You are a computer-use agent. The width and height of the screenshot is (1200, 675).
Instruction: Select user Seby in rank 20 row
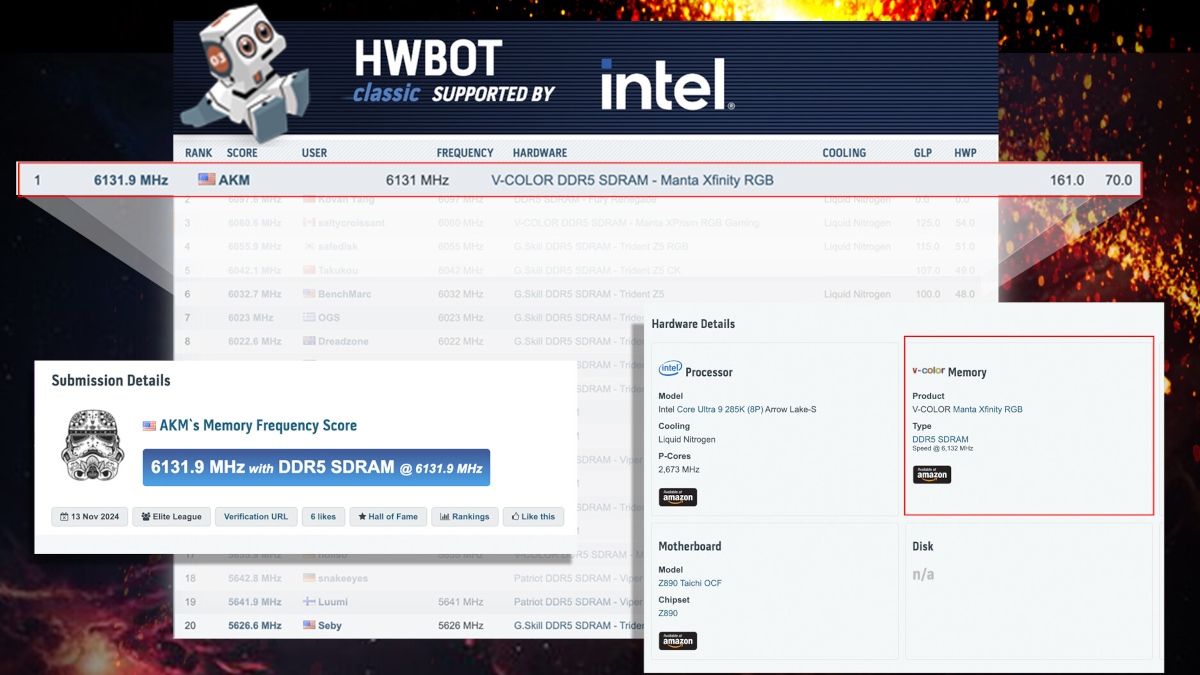tap(329, 626)
